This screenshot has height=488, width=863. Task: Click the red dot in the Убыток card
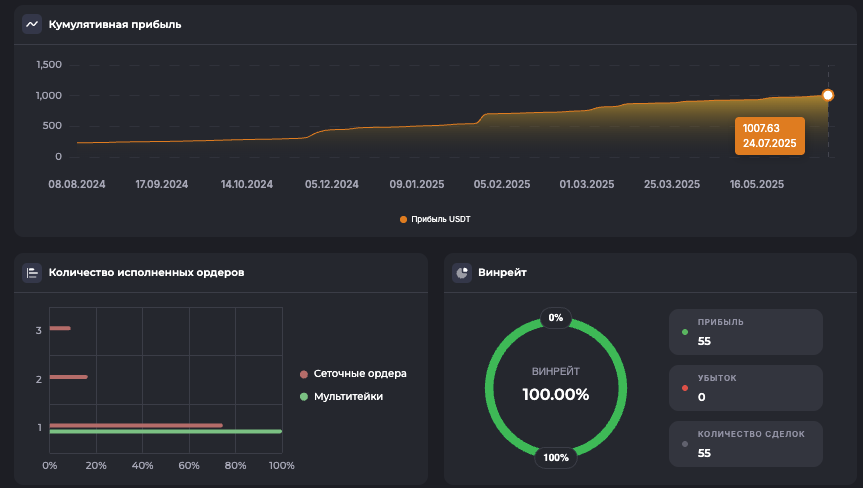click(684, 388)
